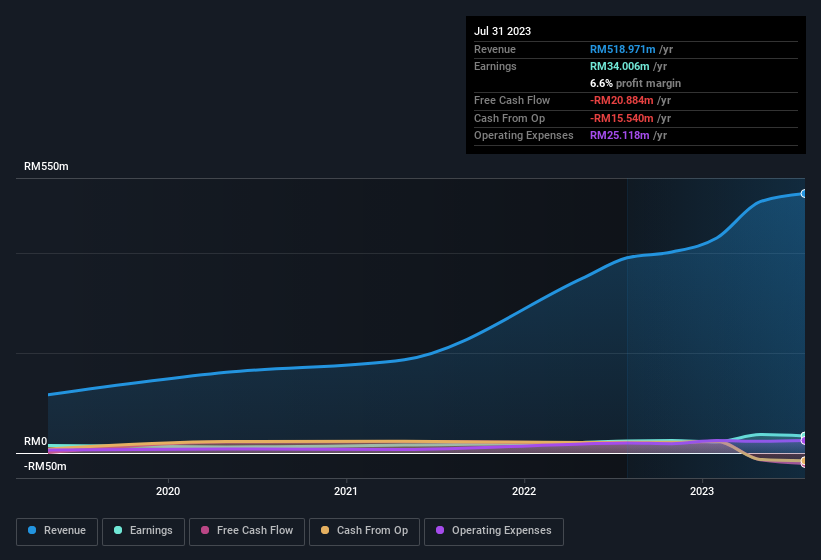Image resolution: width=821 pixels, height=560 pixels.
Task: Click the 2023 x-axis label
Action: tap(702, 491)
